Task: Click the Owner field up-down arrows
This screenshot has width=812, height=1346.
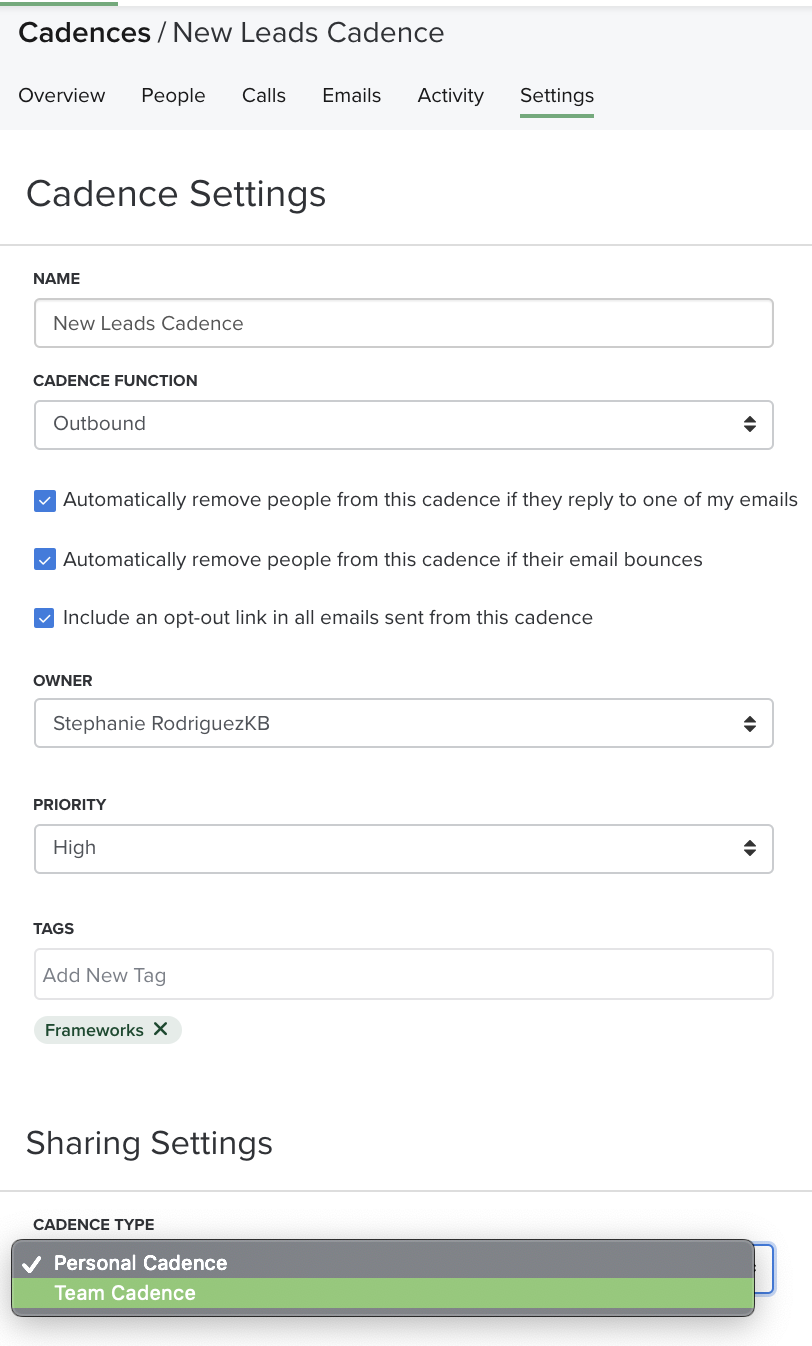Action: tap(749, 724)
